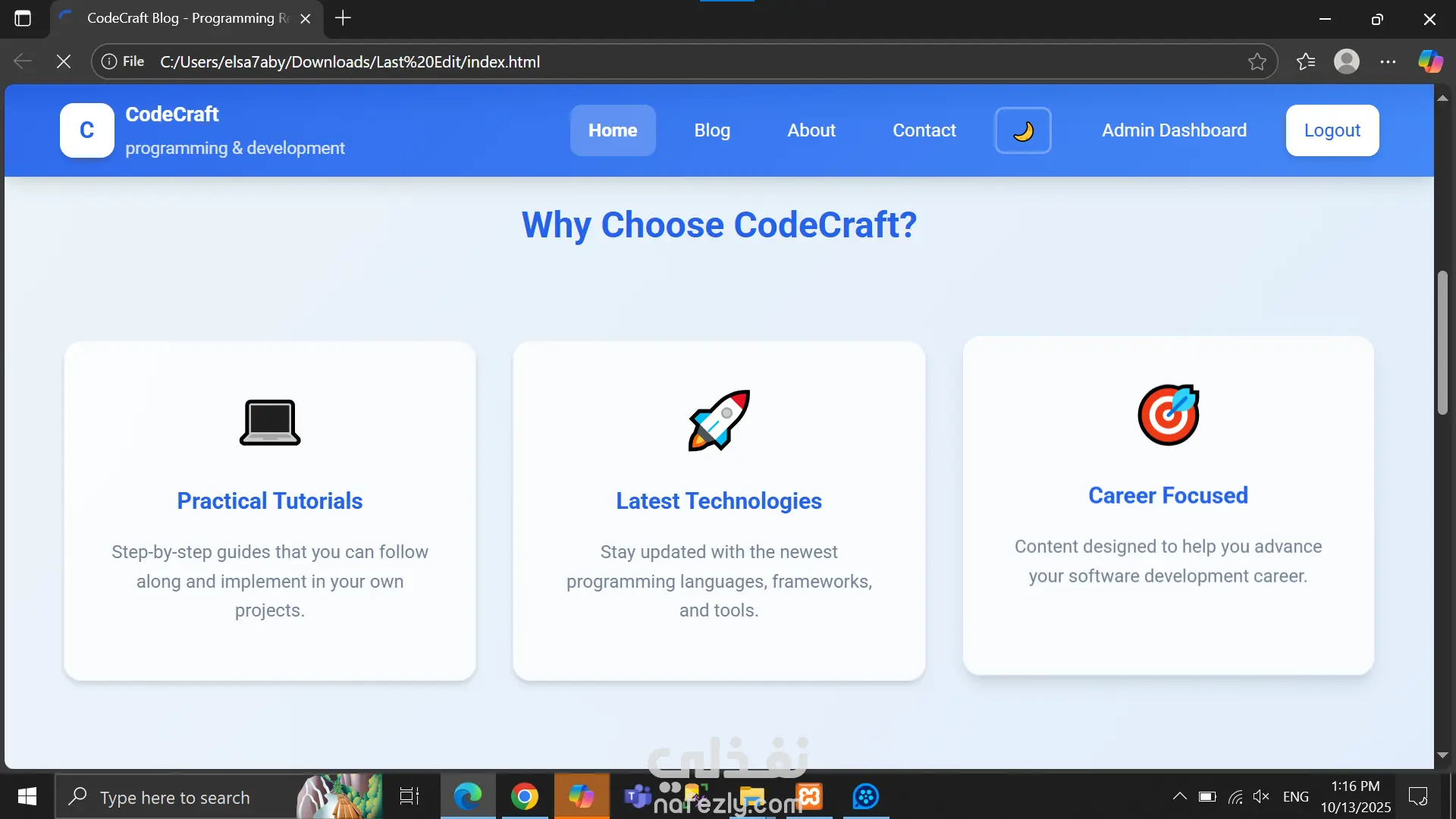This screenshot has height=819, width=1456.
Task: Show hidden system tray icons chevron
Action: pyautogui.click(x=1180, y=796)
